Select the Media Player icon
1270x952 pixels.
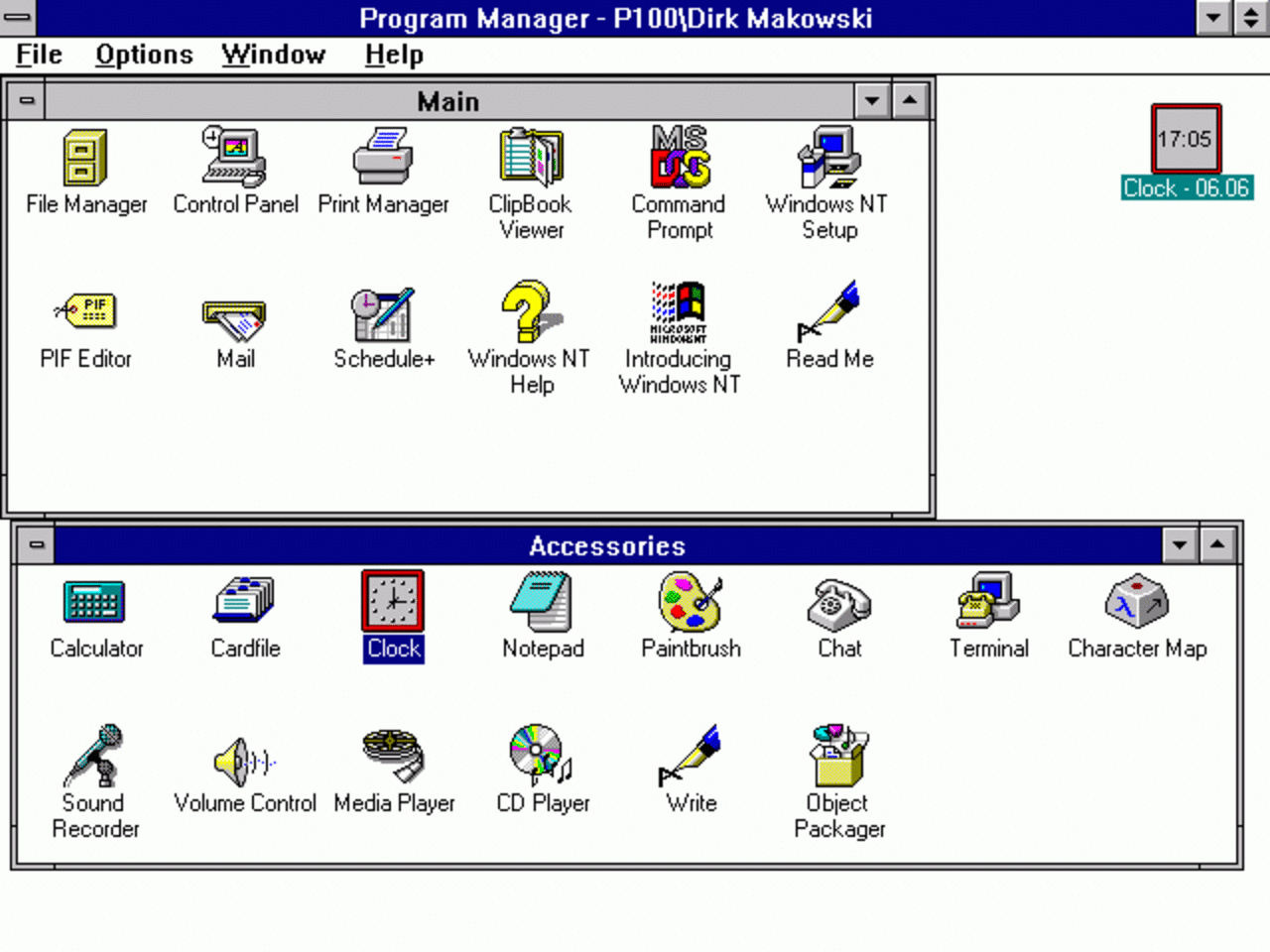(393, 756)
